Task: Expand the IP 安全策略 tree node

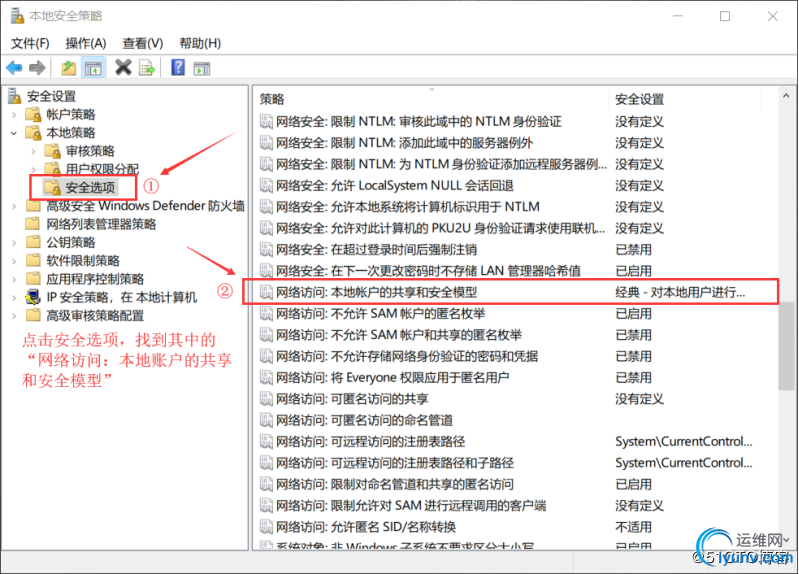Action: coord(14,298)
